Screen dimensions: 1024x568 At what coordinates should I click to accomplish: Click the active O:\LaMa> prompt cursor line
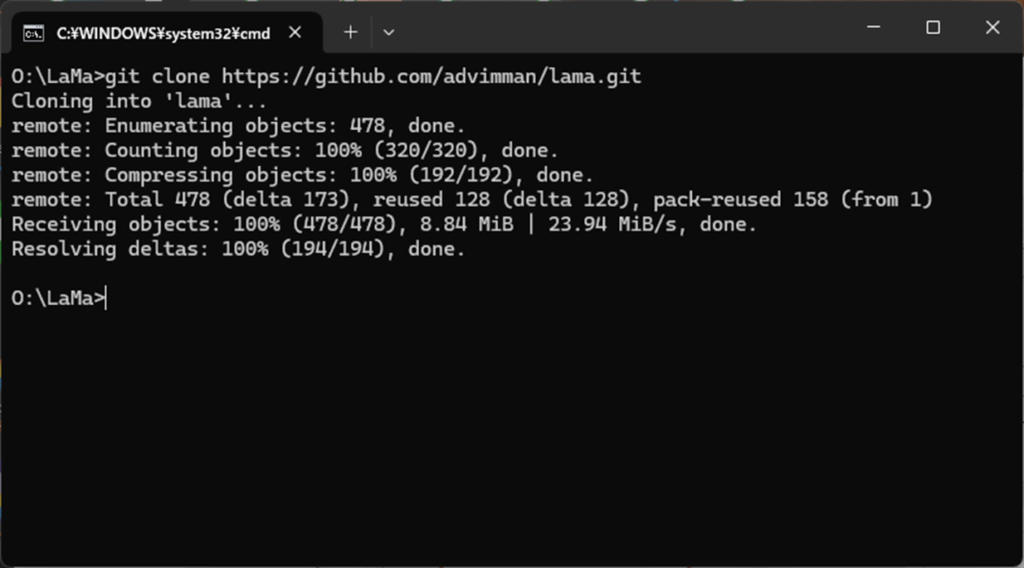(59, 298)
